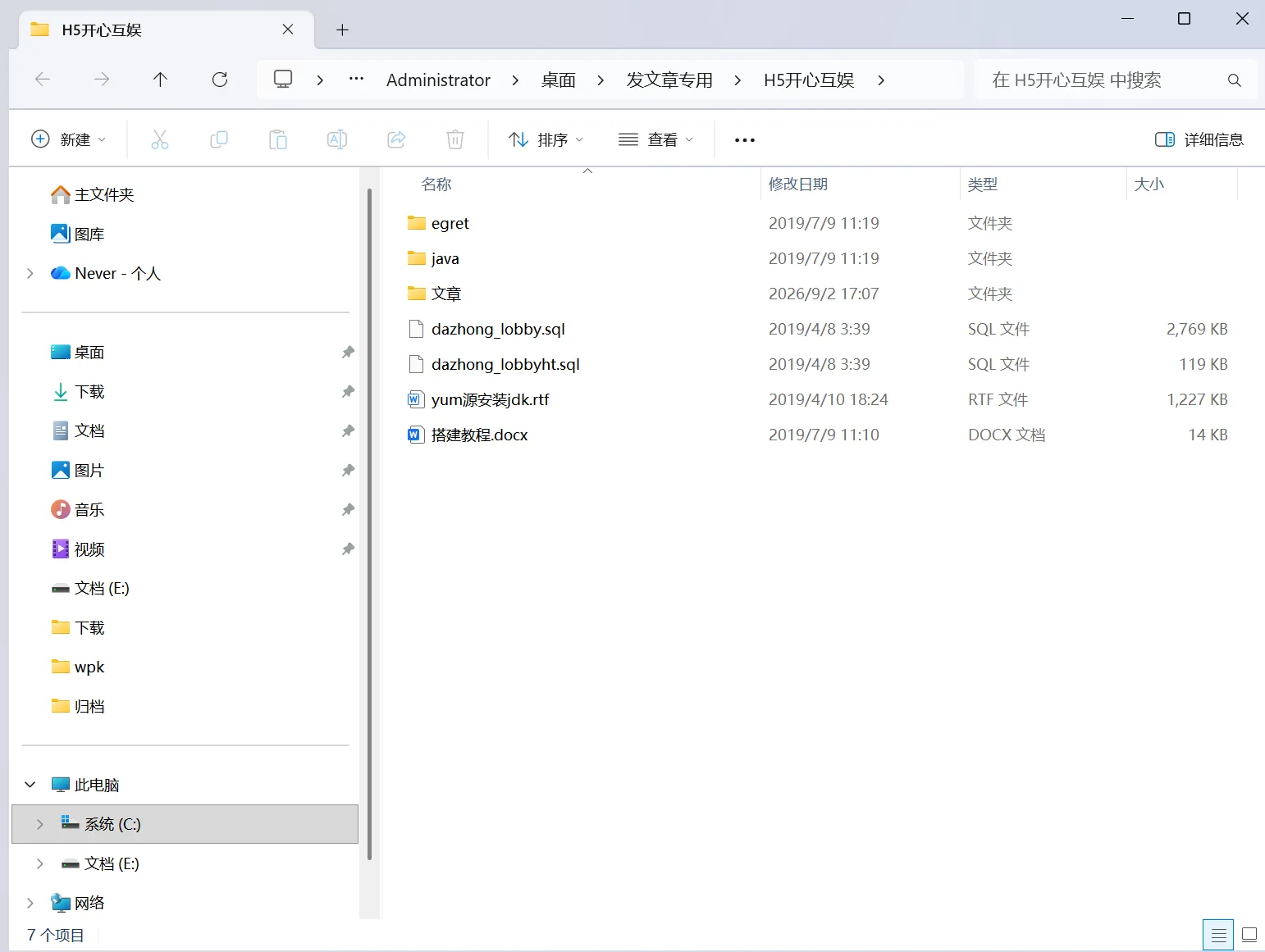Open 图库 in the sidebar
1265x952 pixels.
[77, 234]
